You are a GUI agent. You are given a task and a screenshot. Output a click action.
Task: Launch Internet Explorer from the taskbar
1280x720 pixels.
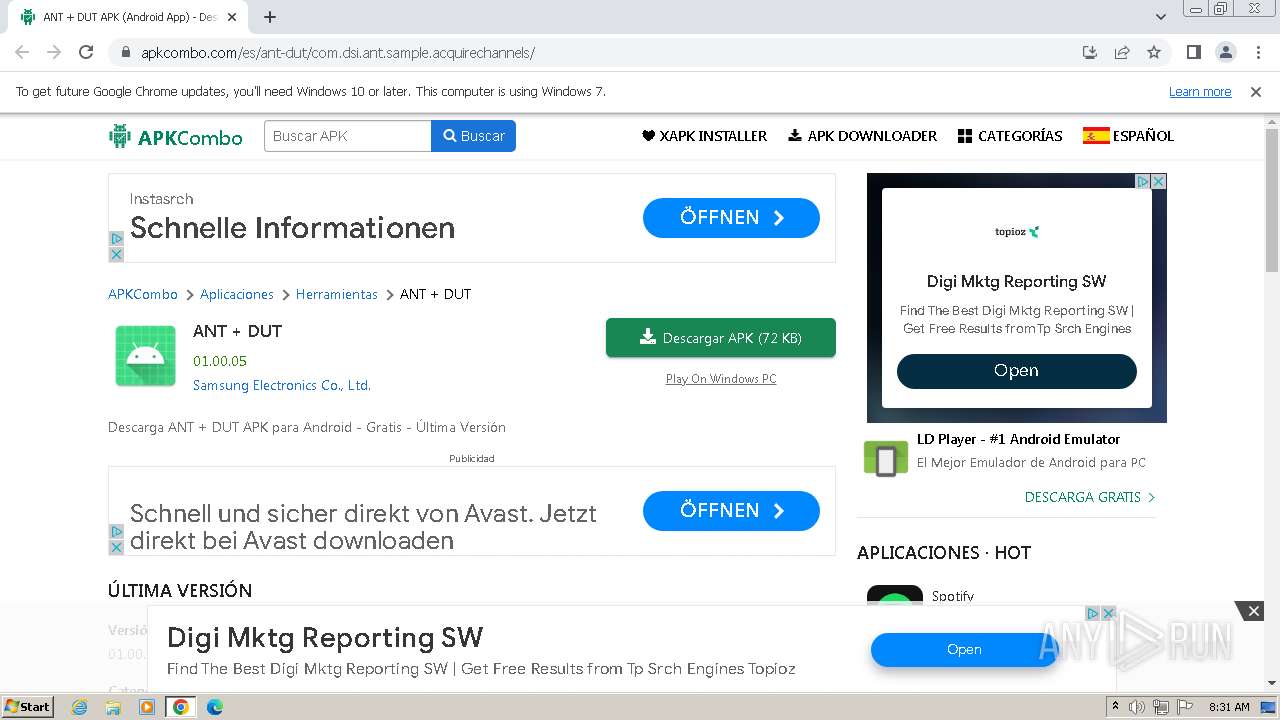[x=80, y=707]
